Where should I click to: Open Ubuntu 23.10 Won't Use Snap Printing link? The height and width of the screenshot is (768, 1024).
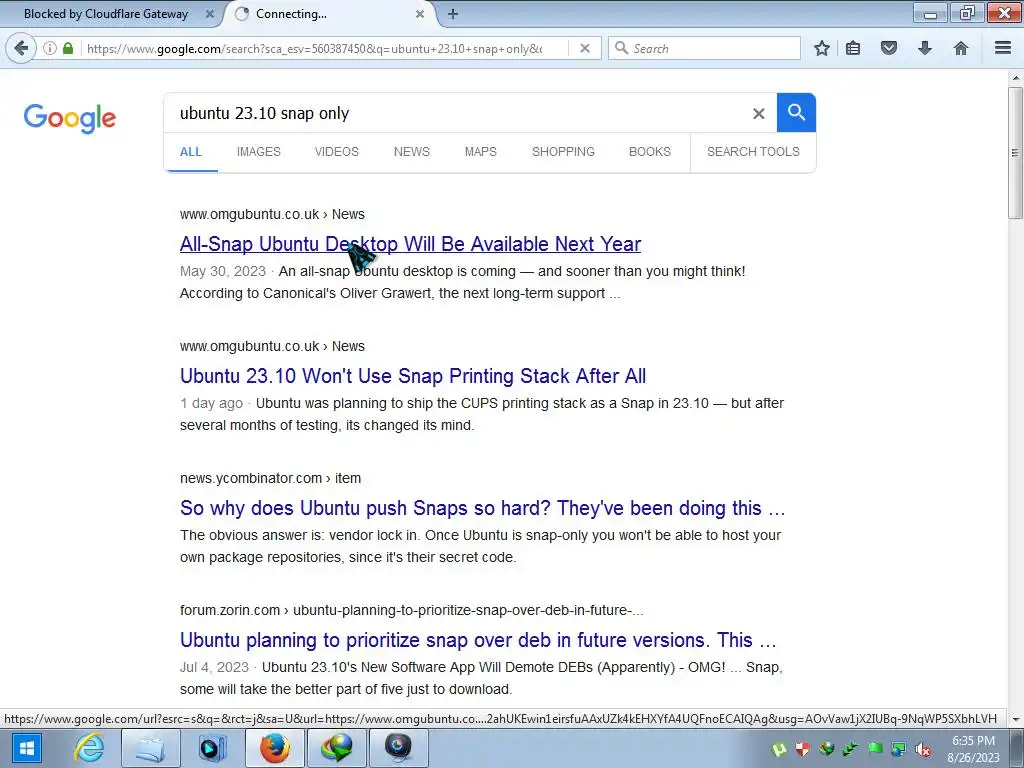(x=413, y=376)
